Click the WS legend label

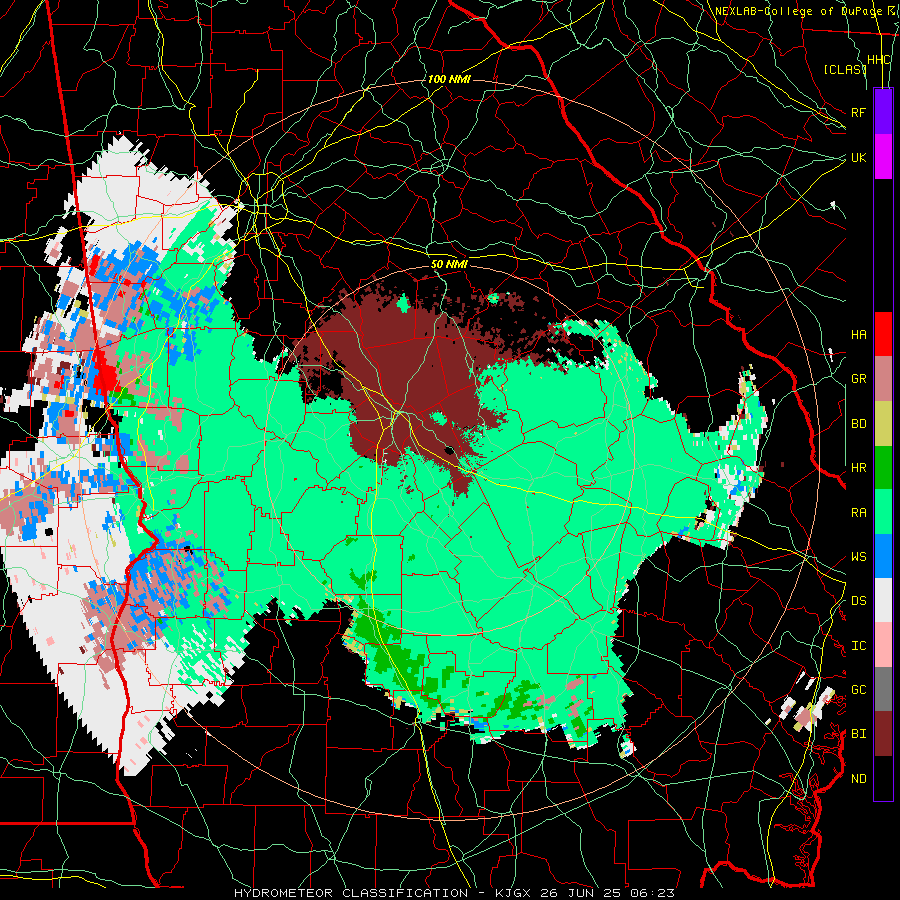click(x=858, y=557)
